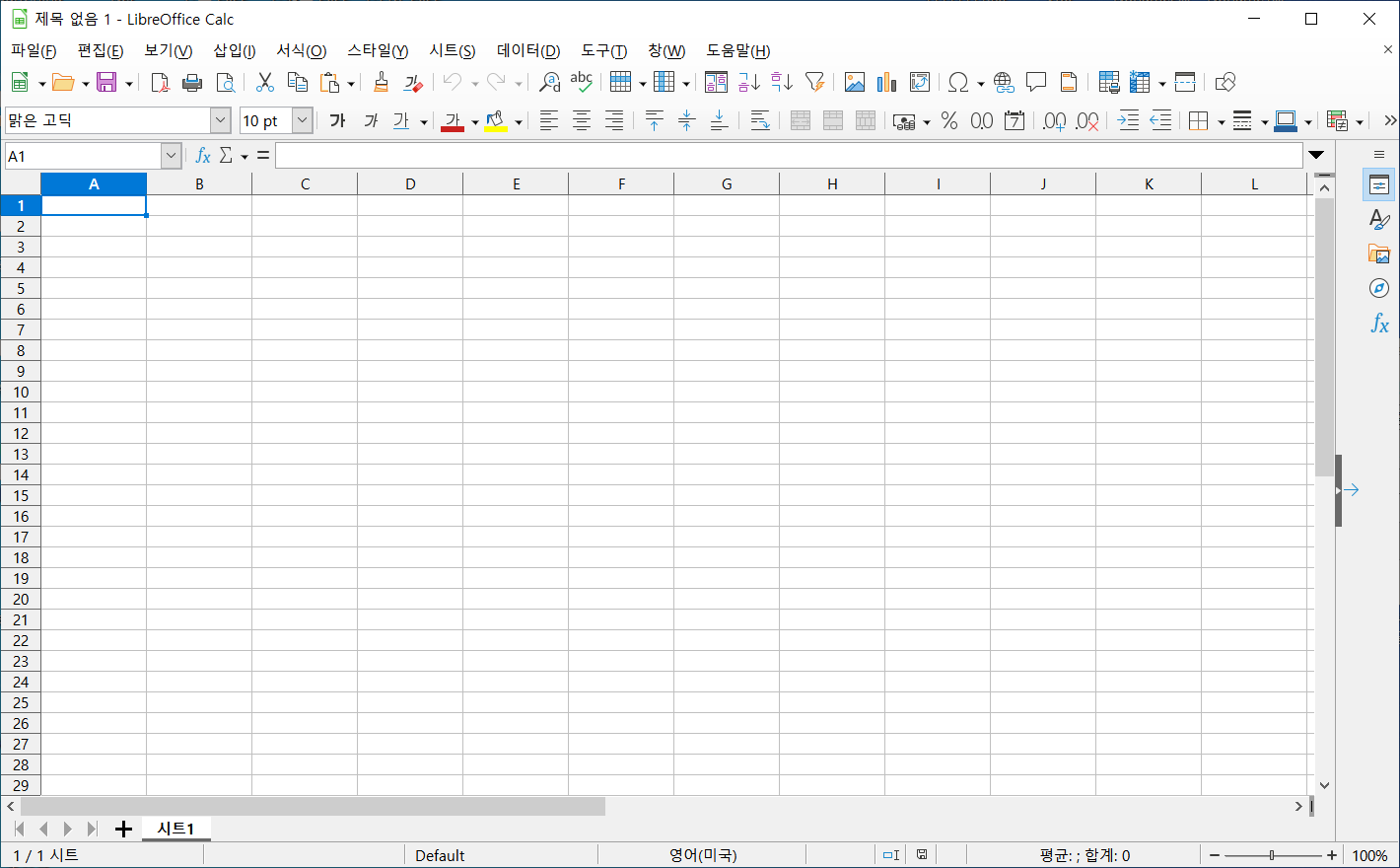Toggle italic 가 formatting

370,120
